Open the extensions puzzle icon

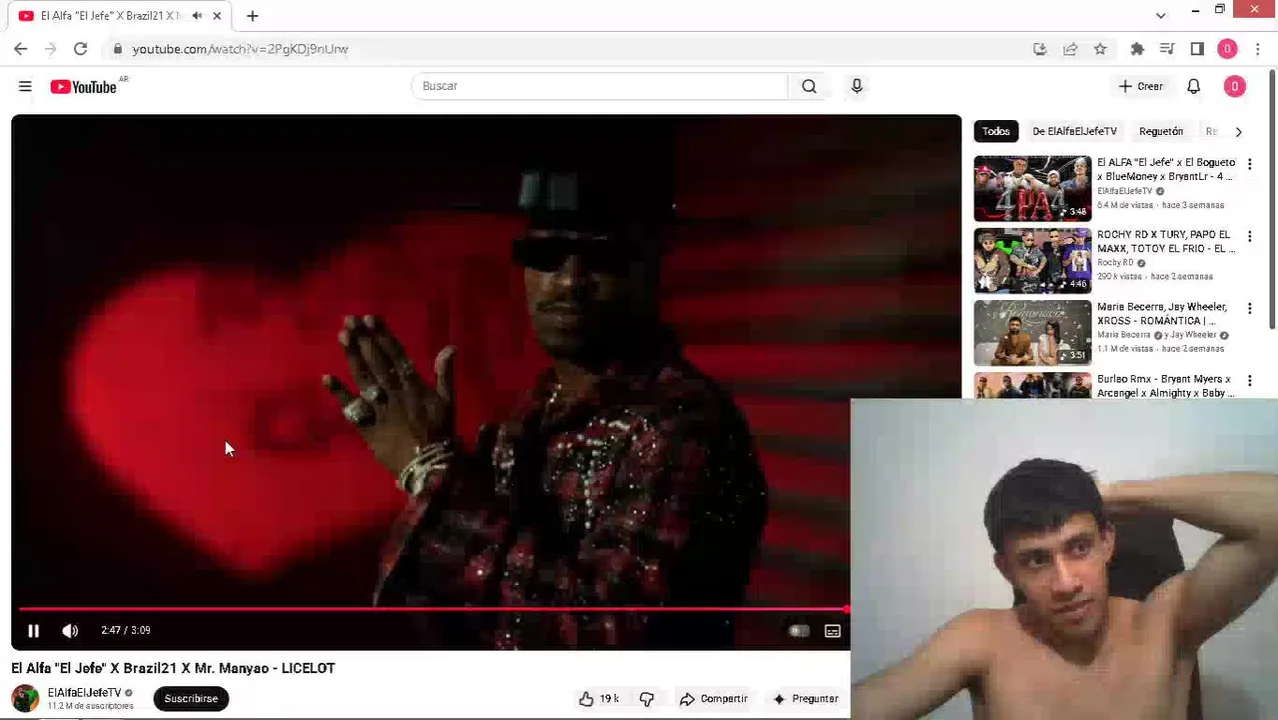coord(1137,49)
